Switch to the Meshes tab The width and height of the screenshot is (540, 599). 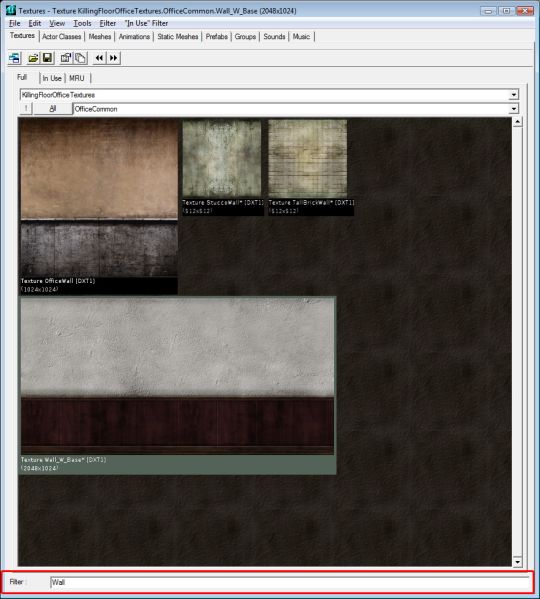coord(100,37)
